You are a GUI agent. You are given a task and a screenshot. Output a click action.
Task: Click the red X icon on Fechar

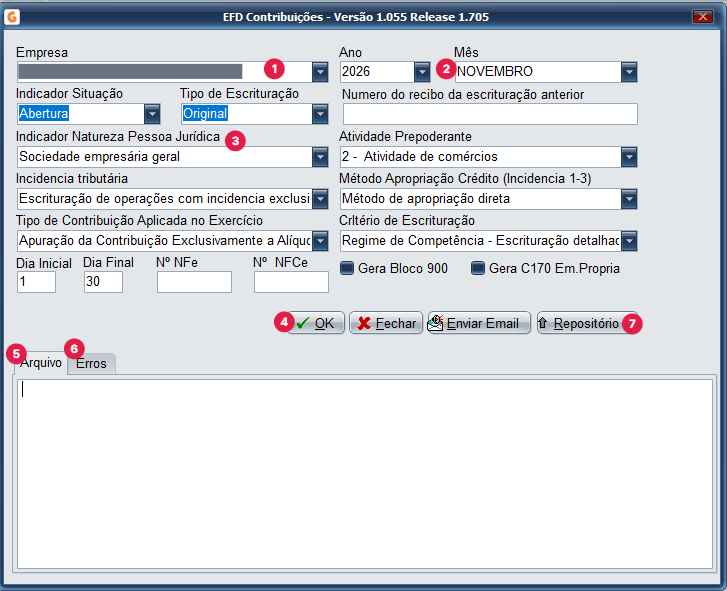[364, 323]
